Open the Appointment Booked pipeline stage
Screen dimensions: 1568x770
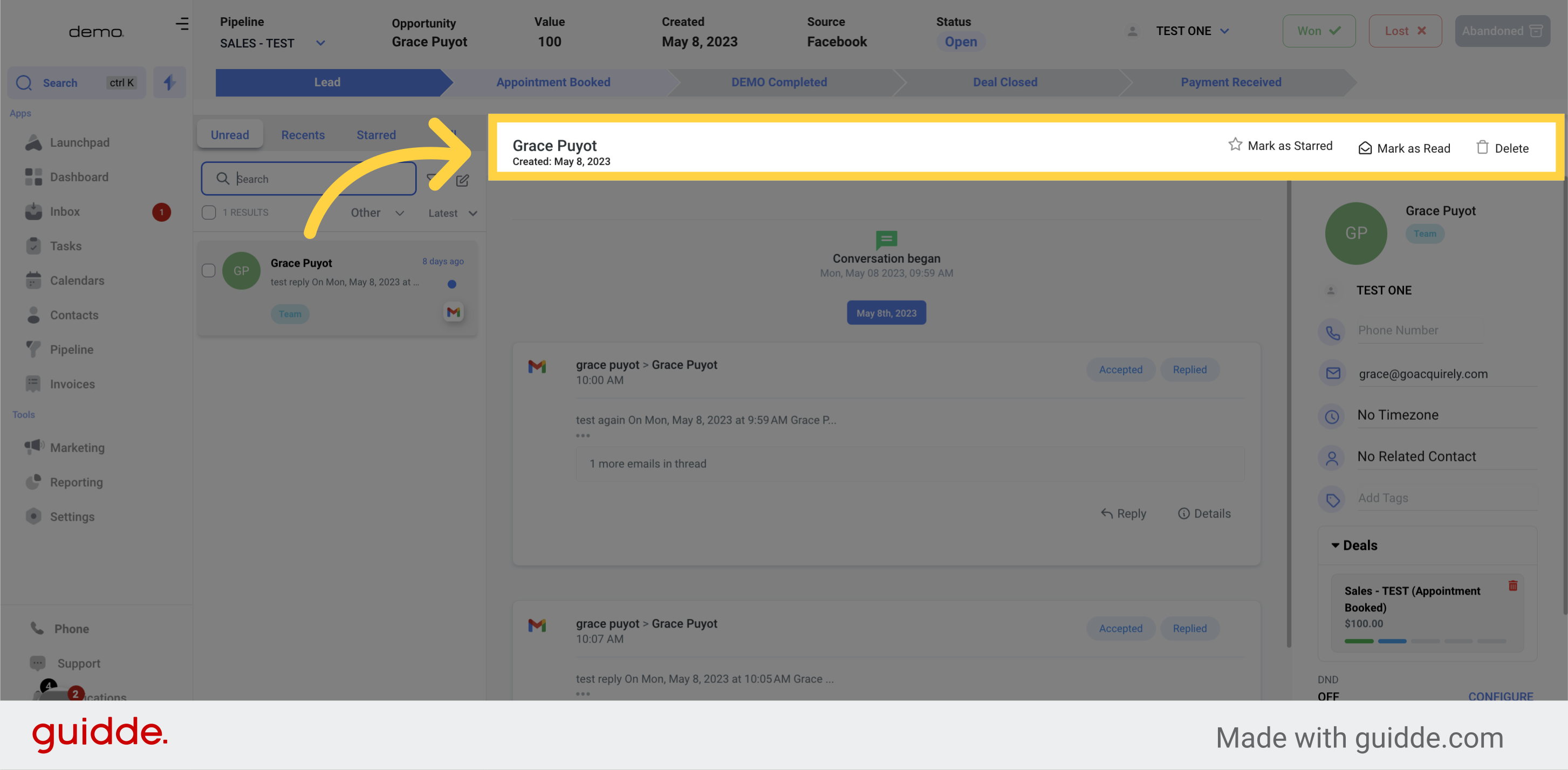[x=553, y=82]
